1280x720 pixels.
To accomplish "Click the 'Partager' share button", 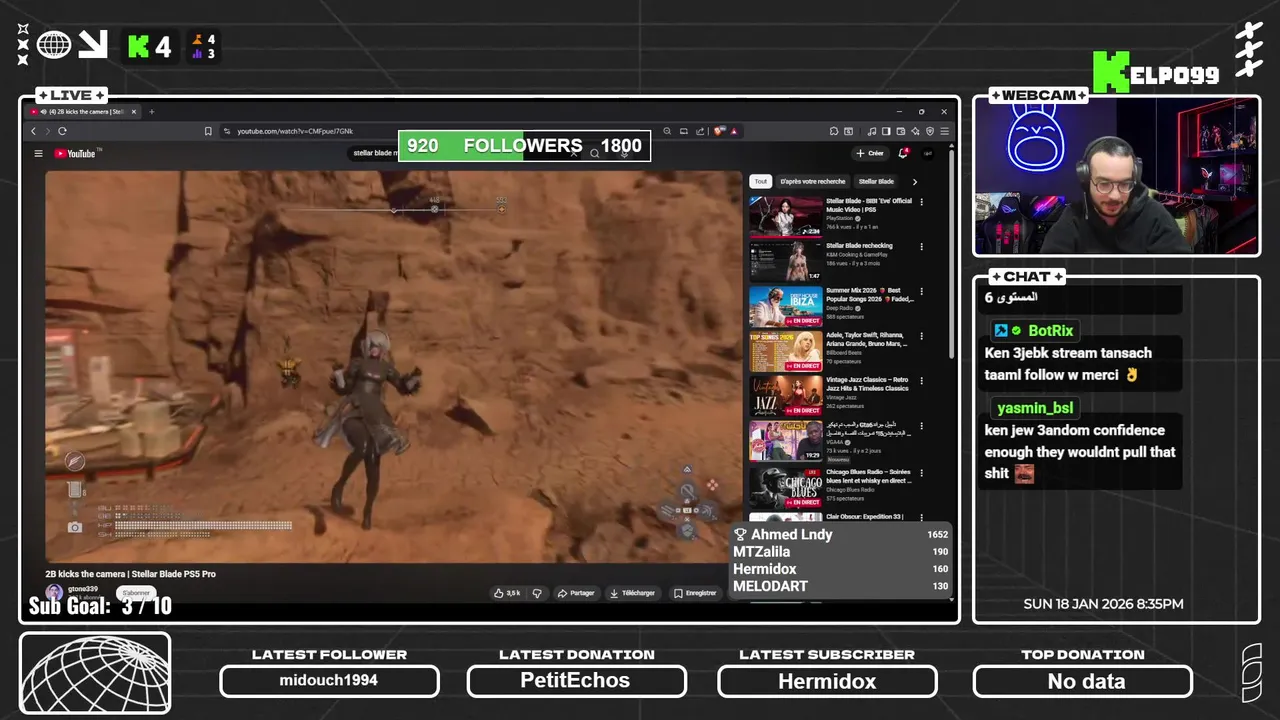I will (576, 593).
